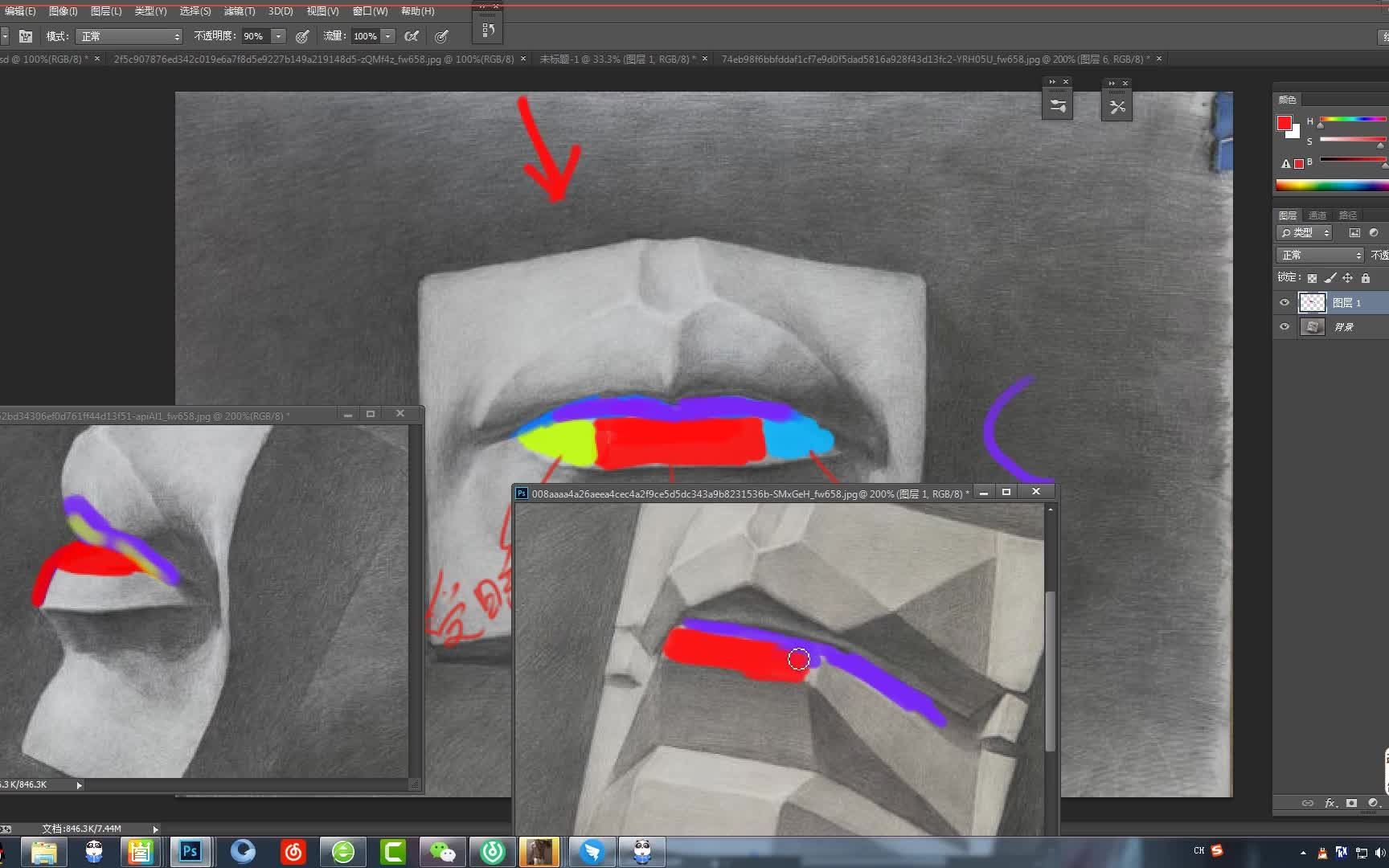Open the floating tool presets panel icon
Screen dimensions: 1389x868
tap(1117, 106)
